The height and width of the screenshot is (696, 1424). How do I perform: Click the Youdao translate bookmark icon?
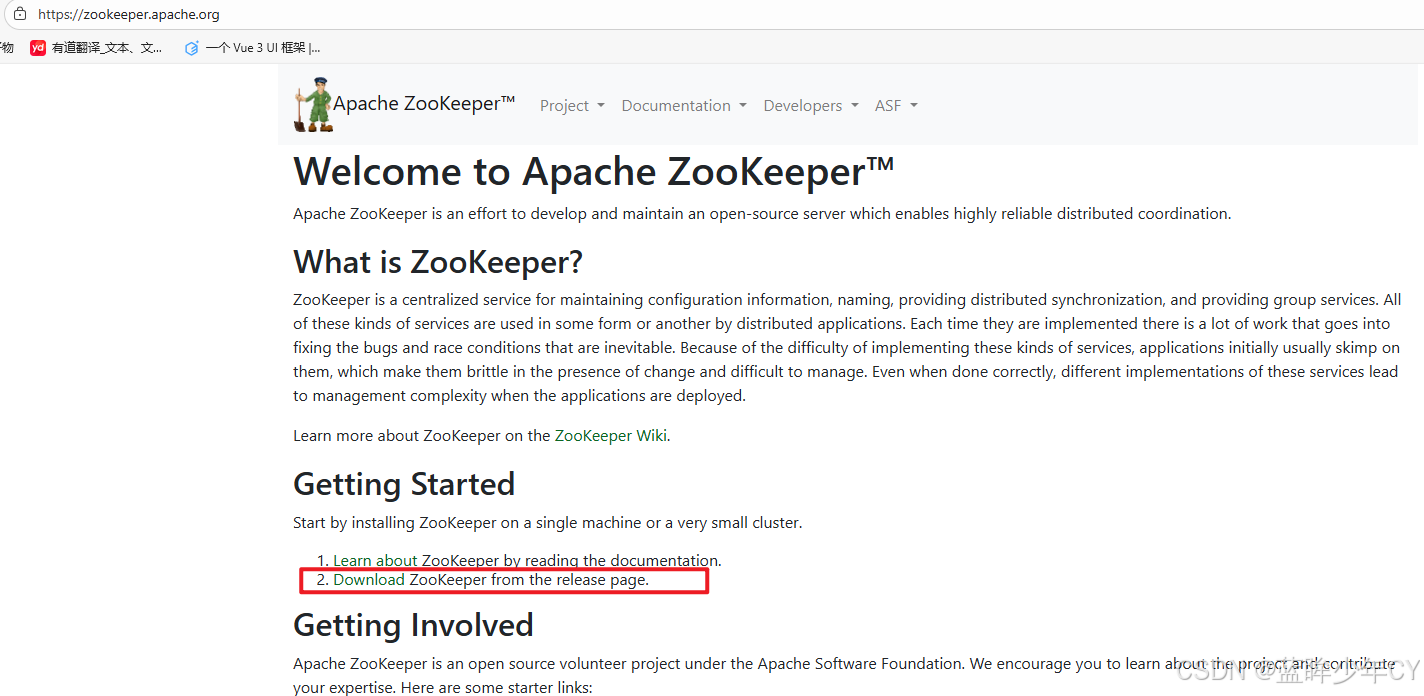(38, 47)
